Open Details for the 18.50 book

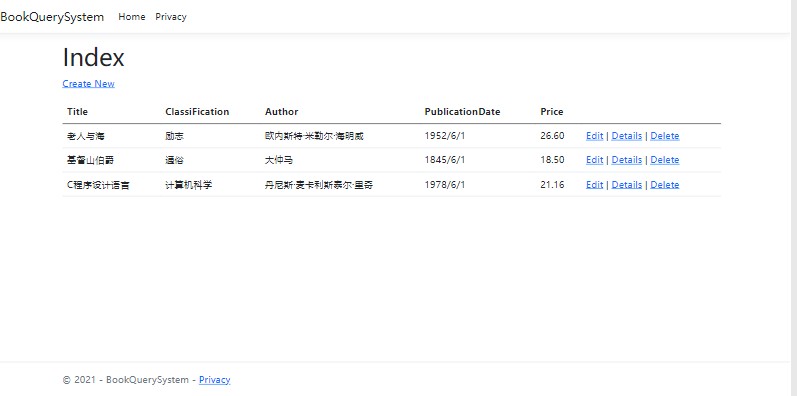click(x=626, y=160)
